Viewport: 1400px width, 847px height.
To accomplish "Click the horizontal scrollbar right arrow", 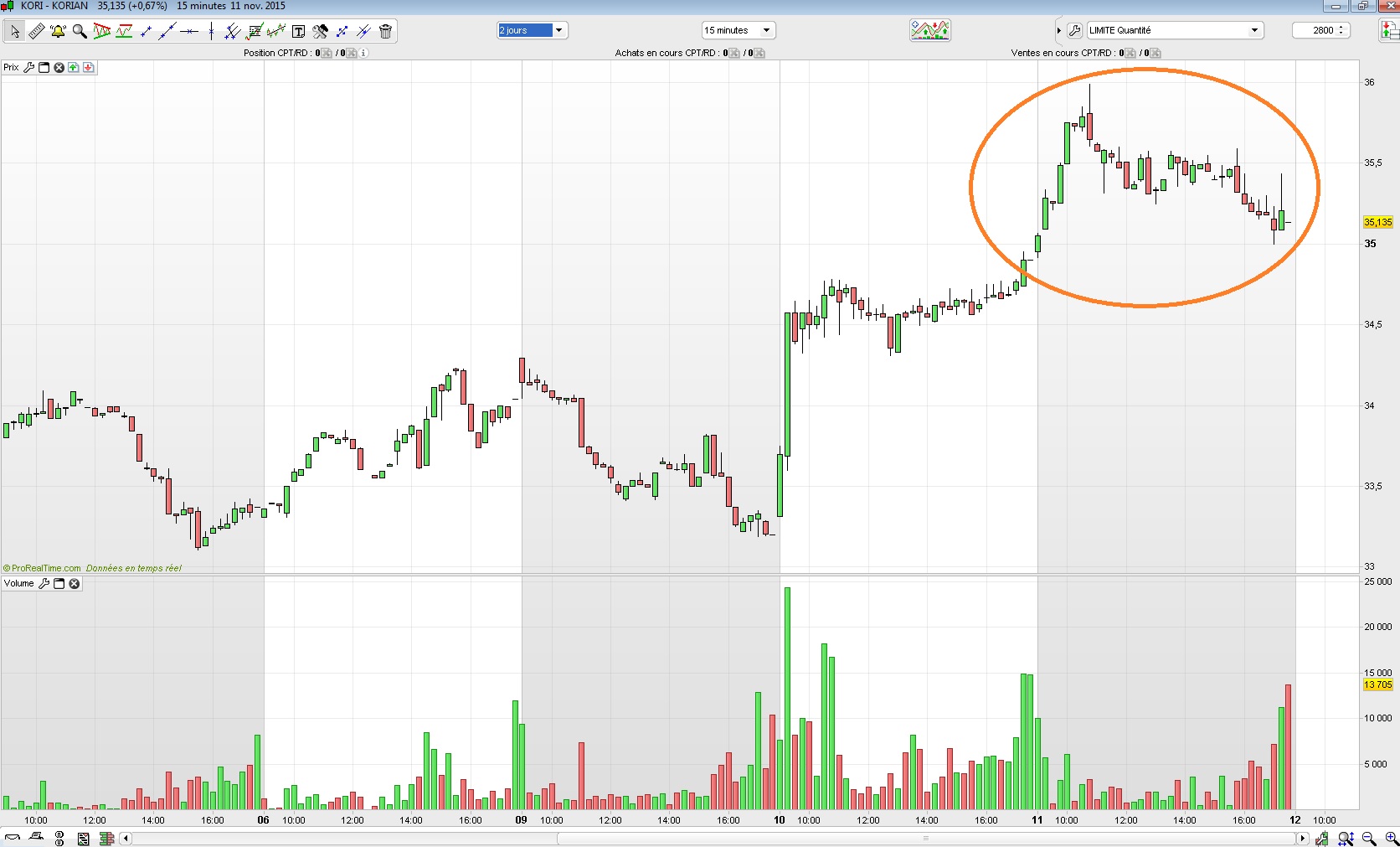I will click(1302, 838).
